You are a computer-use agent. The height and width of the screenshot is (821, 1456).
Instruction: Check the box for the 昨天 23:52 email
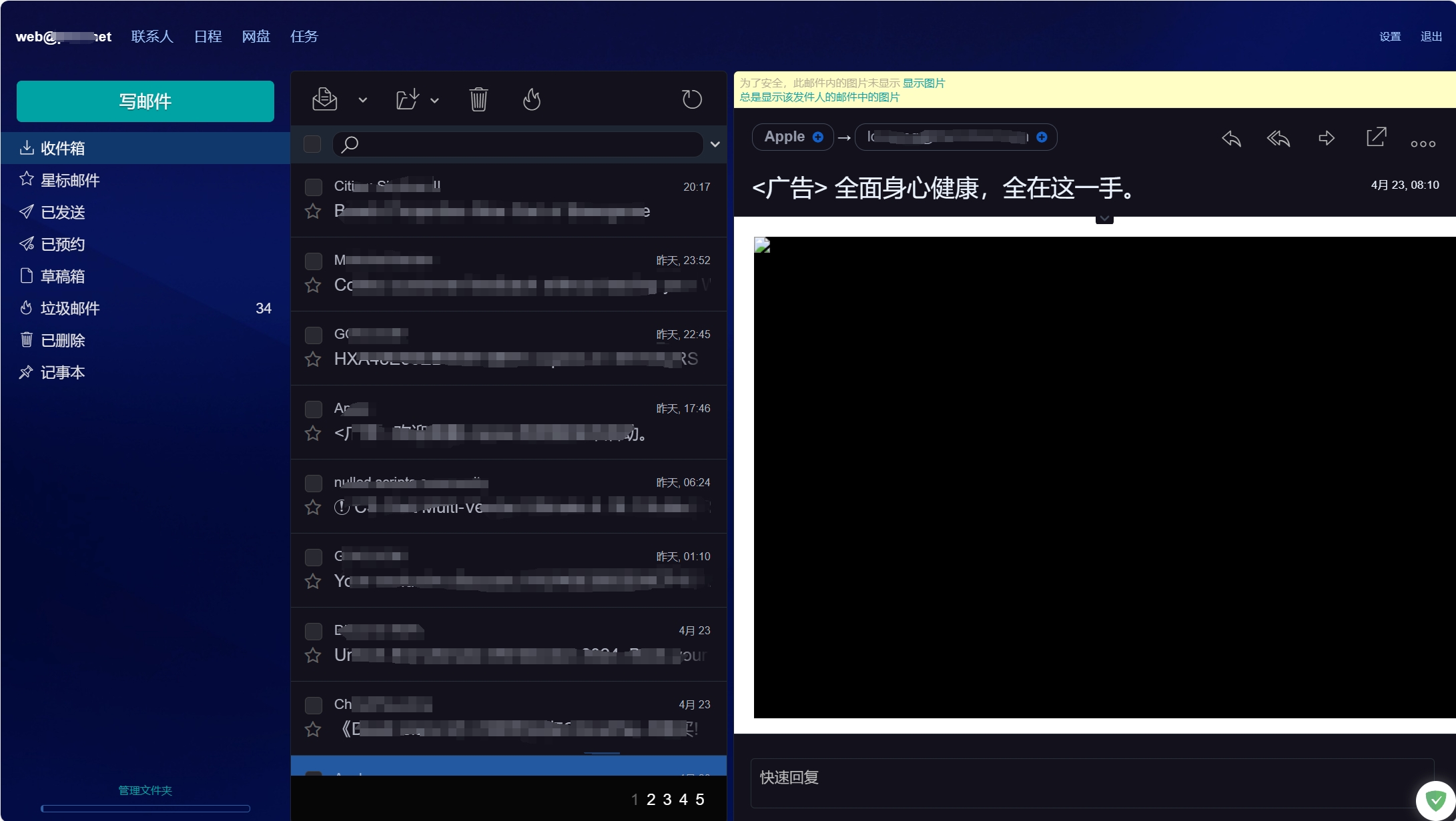pyautogui.click(x=314, y=261)
